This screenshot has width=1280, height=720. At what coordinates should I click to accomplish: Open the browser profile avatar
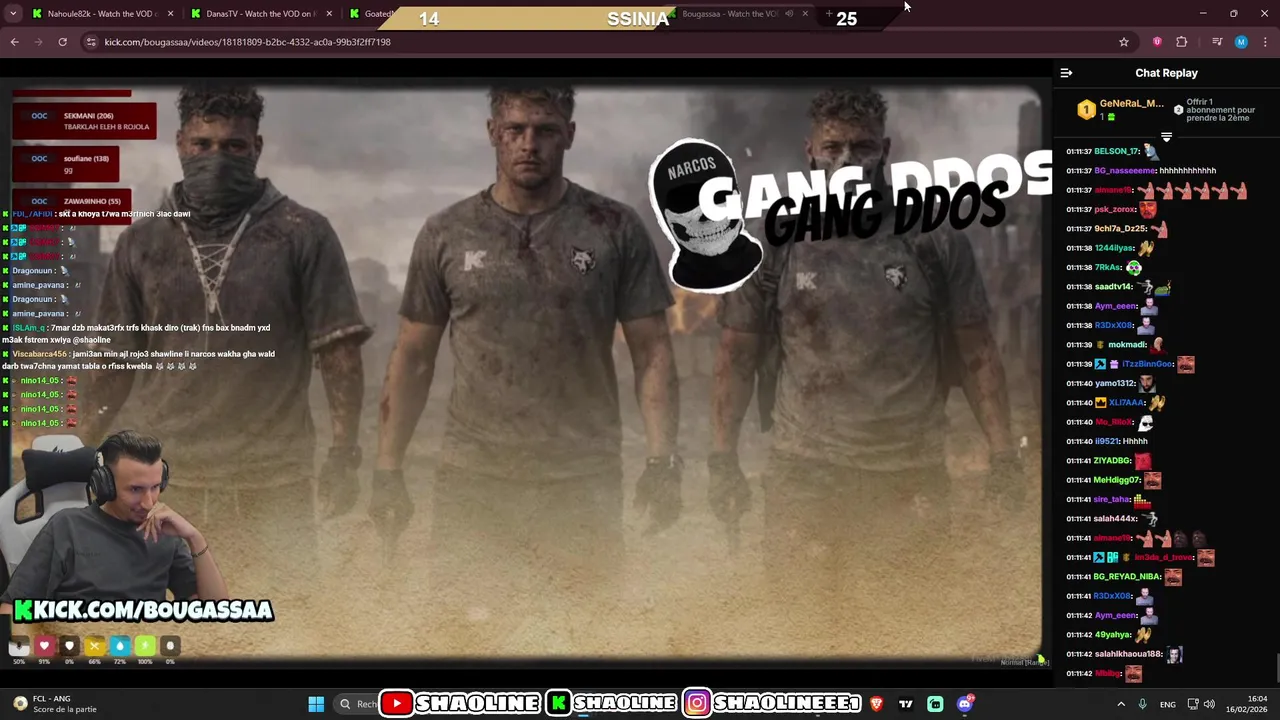coord(1241,42)
